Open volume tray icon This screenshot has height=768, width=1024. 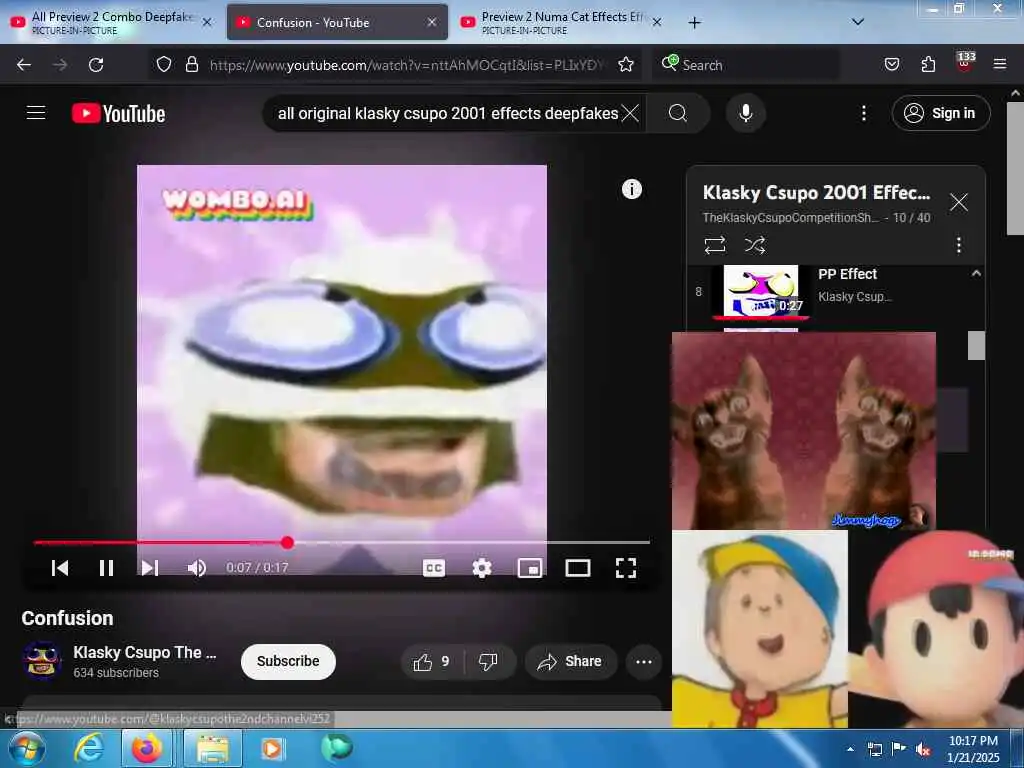point(923,750)
